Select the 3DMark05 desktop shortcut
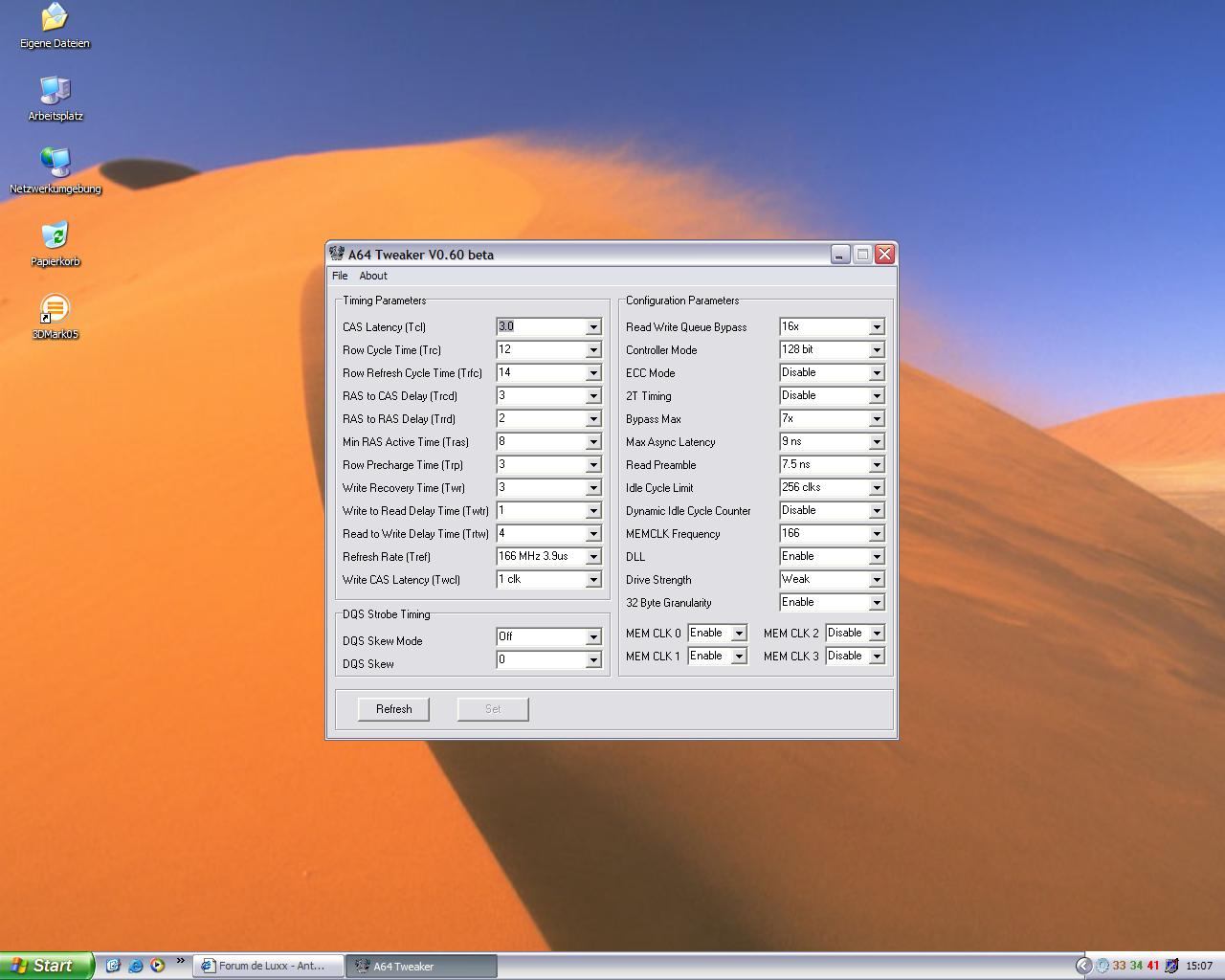The width and height of the screenshot is (1225, 980). 55,317
